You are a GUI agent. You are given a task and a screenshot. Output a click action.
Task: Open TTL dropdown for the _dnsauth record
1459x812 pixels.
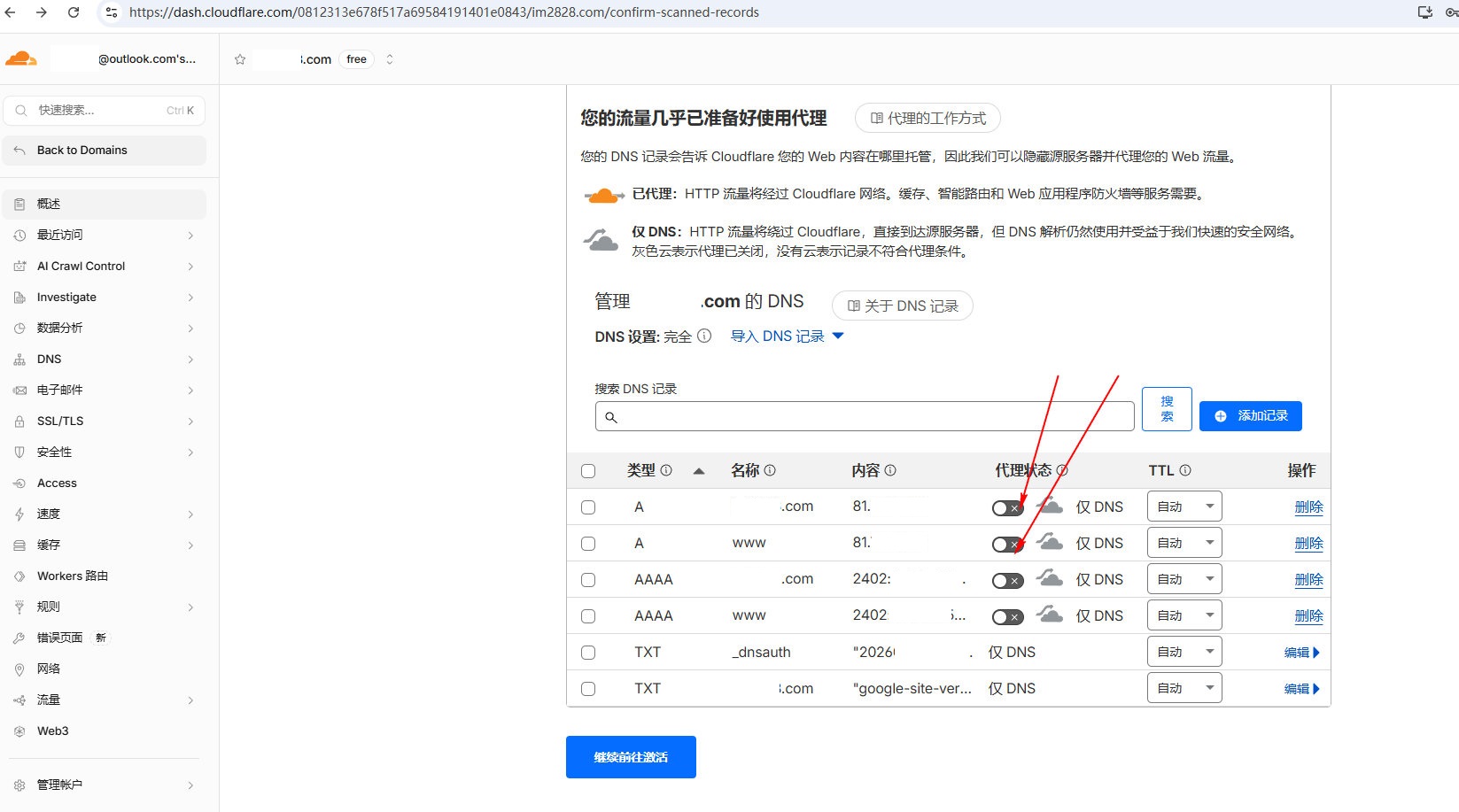tap(1184, 652)
